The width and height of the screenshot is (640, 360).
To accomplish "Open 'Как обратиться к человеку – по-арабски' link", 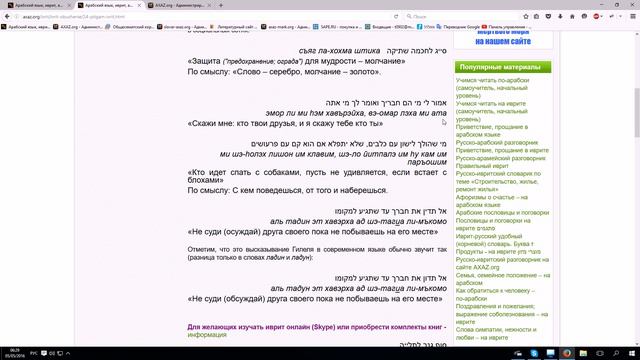I will [495, 294].
